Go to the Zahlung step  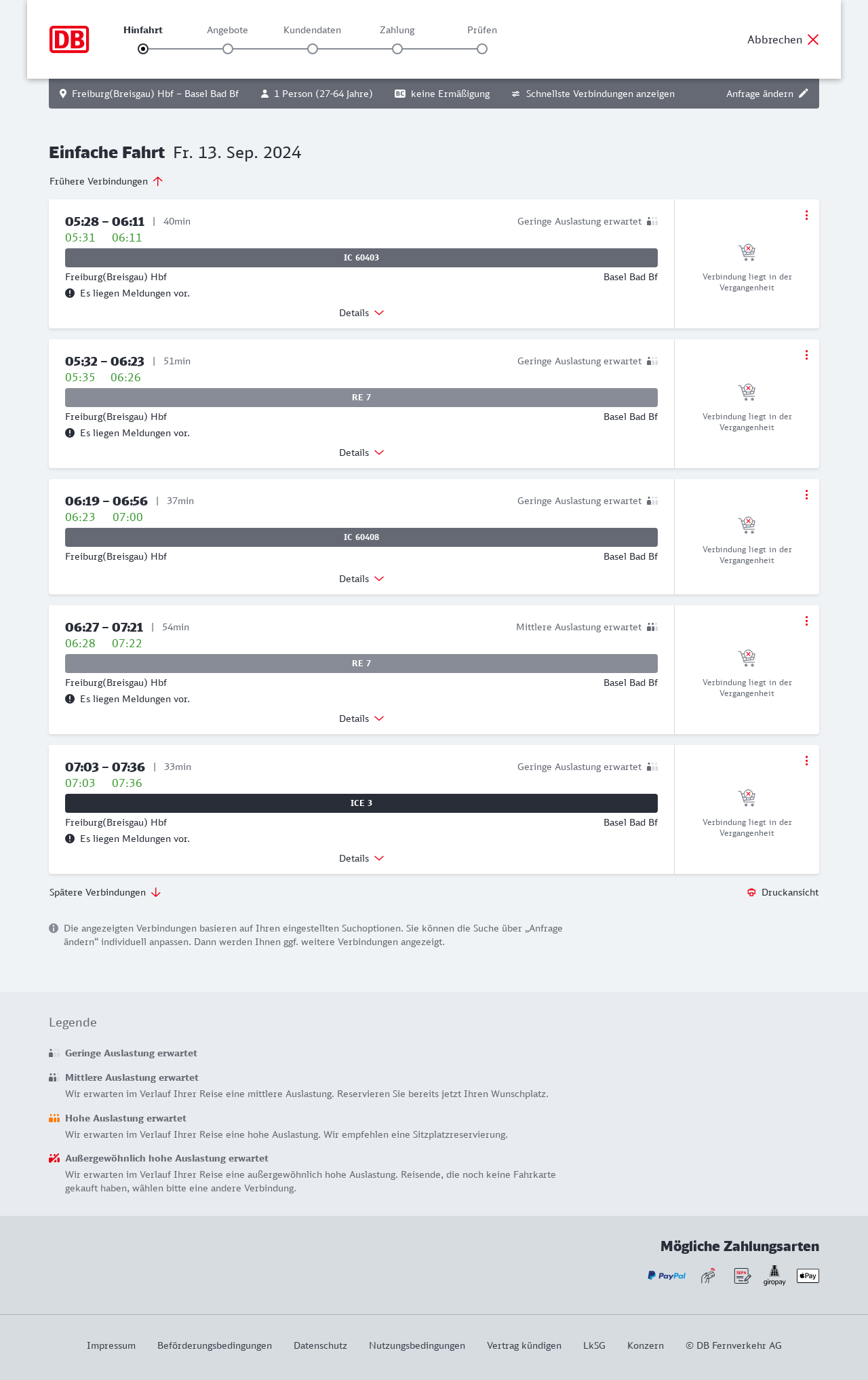click(x=397, y=49)
